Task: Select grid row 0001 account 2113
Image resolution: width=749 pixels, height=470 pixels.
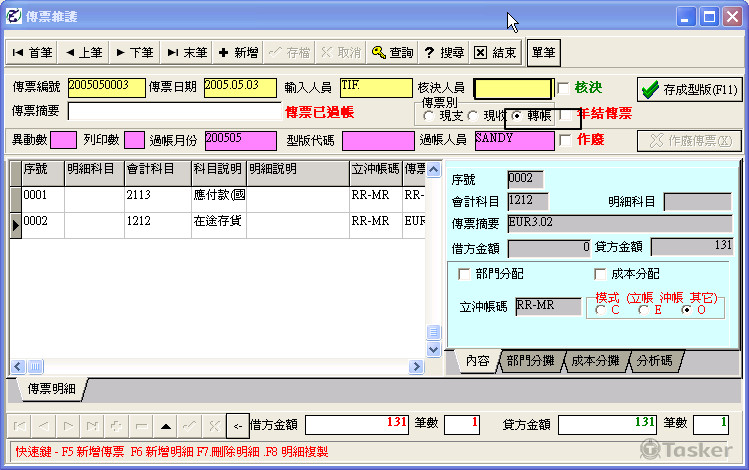Action: pos(217,199)
